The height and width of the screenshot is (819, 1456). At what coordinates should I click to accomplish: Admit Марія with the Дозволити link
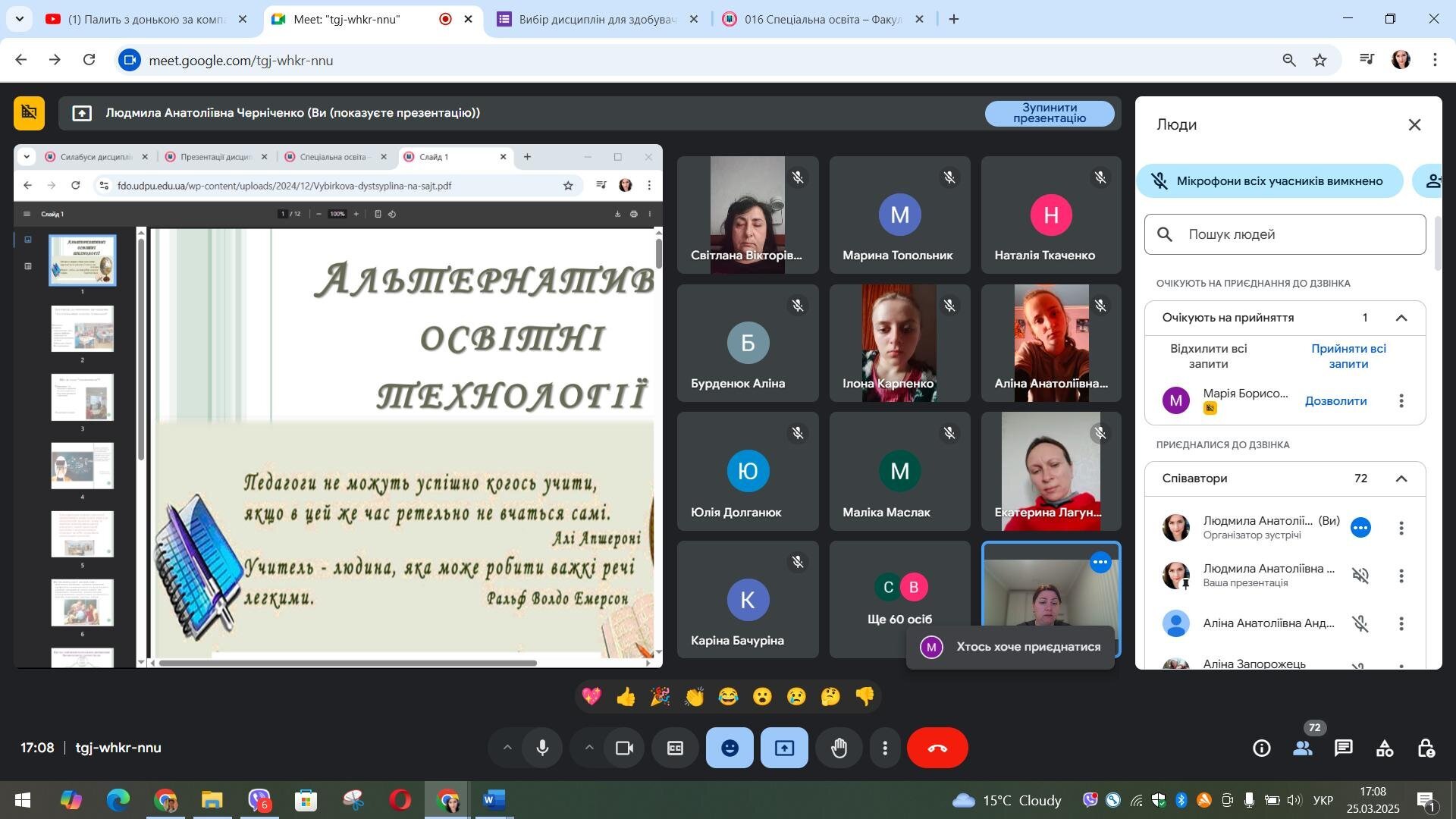pyautogui.click(x=1335, y=401)
